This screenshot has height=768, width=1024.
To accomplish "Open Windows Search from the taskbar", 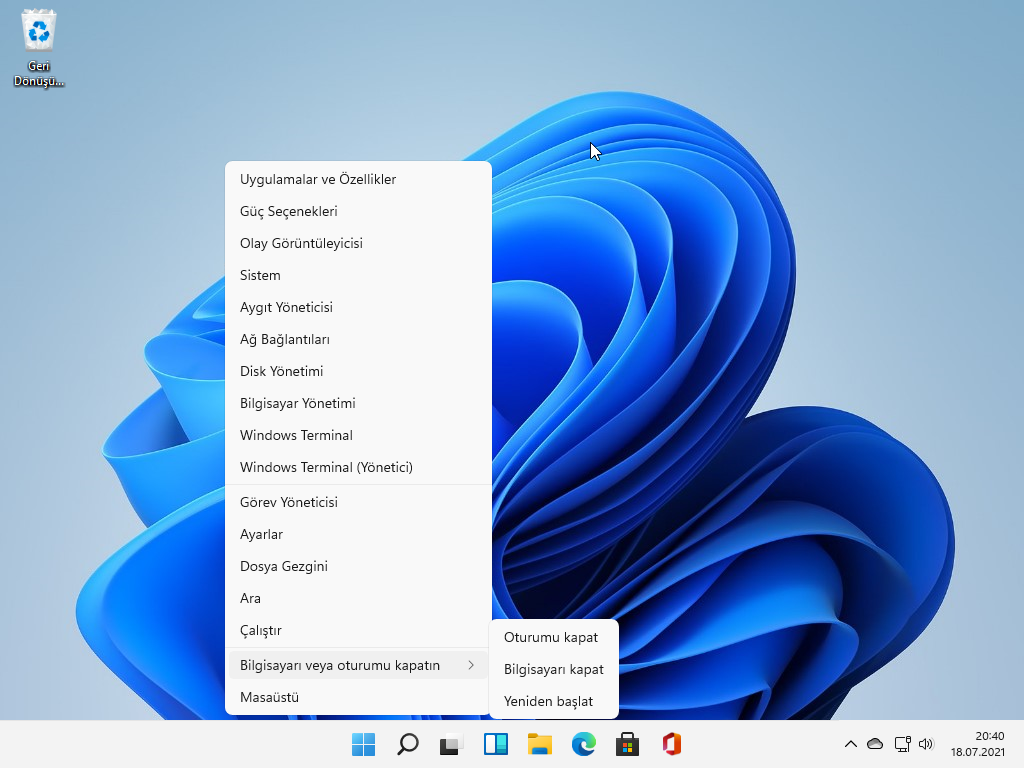I will click(x=407, y=744).
